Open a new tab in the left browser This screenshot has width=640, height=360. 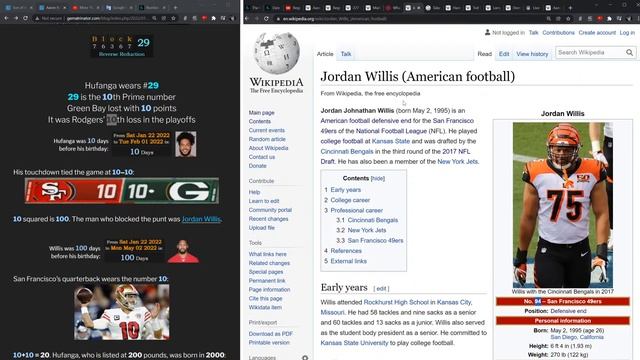click(x=176, y=7)
